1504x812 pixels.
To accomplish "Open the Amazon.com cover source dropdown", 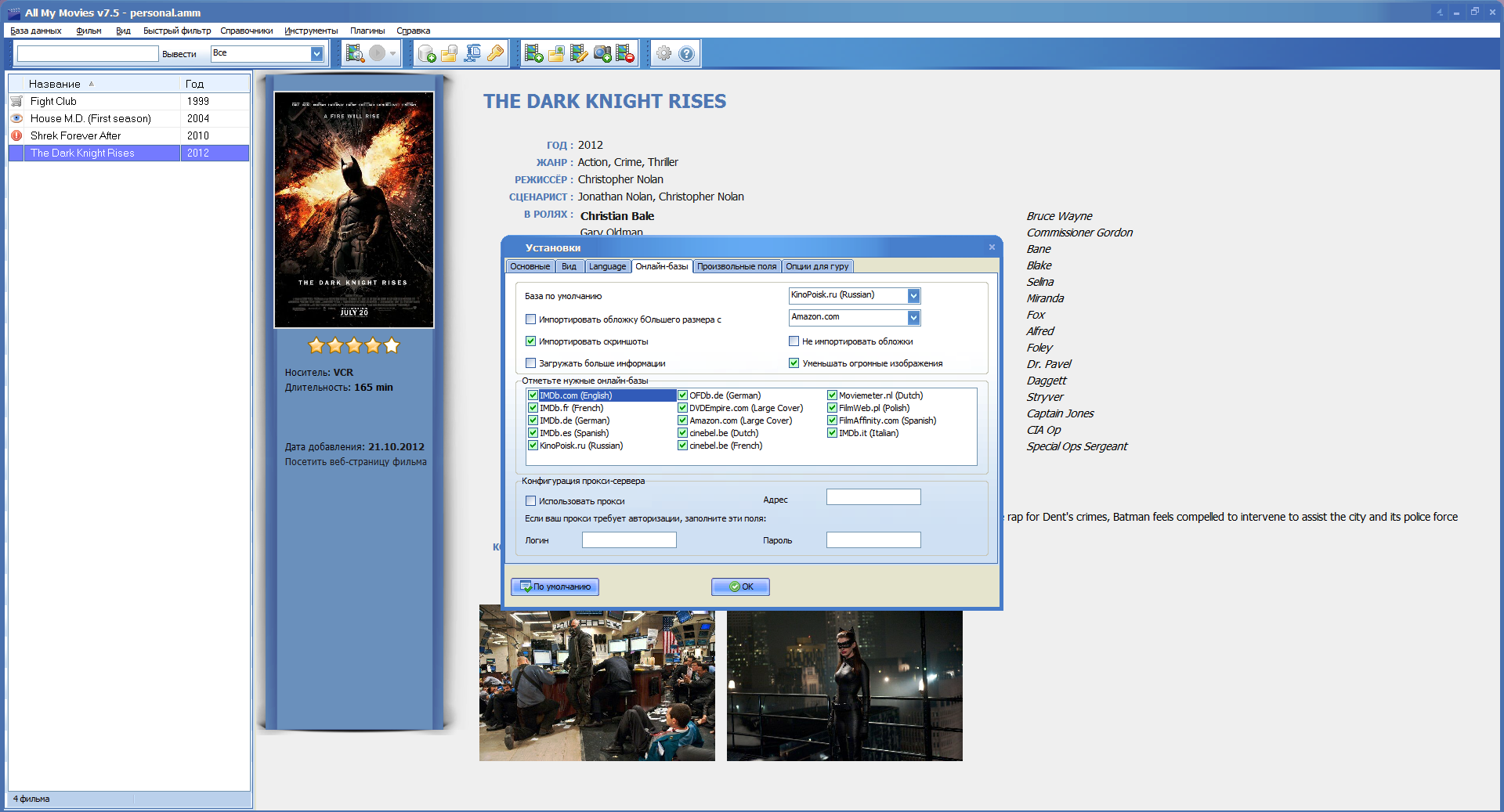I will [913, 317].
